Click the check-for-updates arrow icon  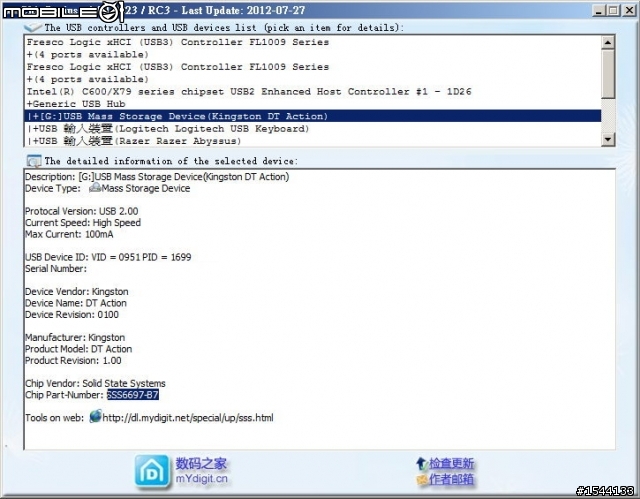421,464
